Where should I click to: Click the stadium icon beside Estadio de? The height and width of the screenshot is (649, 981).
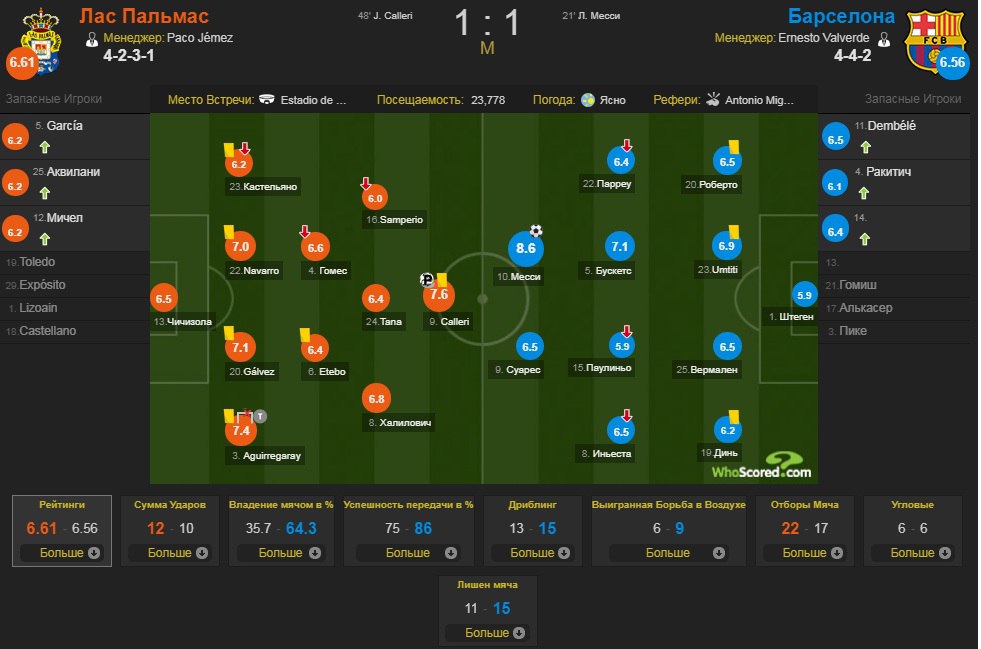click(267, 100)
